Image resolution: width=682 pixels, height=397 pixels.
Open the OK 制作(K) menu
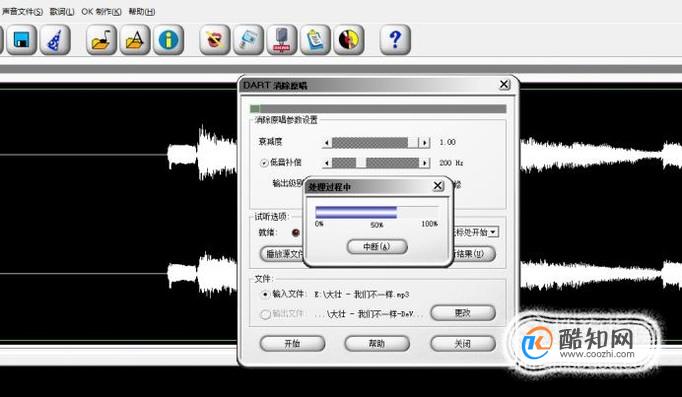101,12
